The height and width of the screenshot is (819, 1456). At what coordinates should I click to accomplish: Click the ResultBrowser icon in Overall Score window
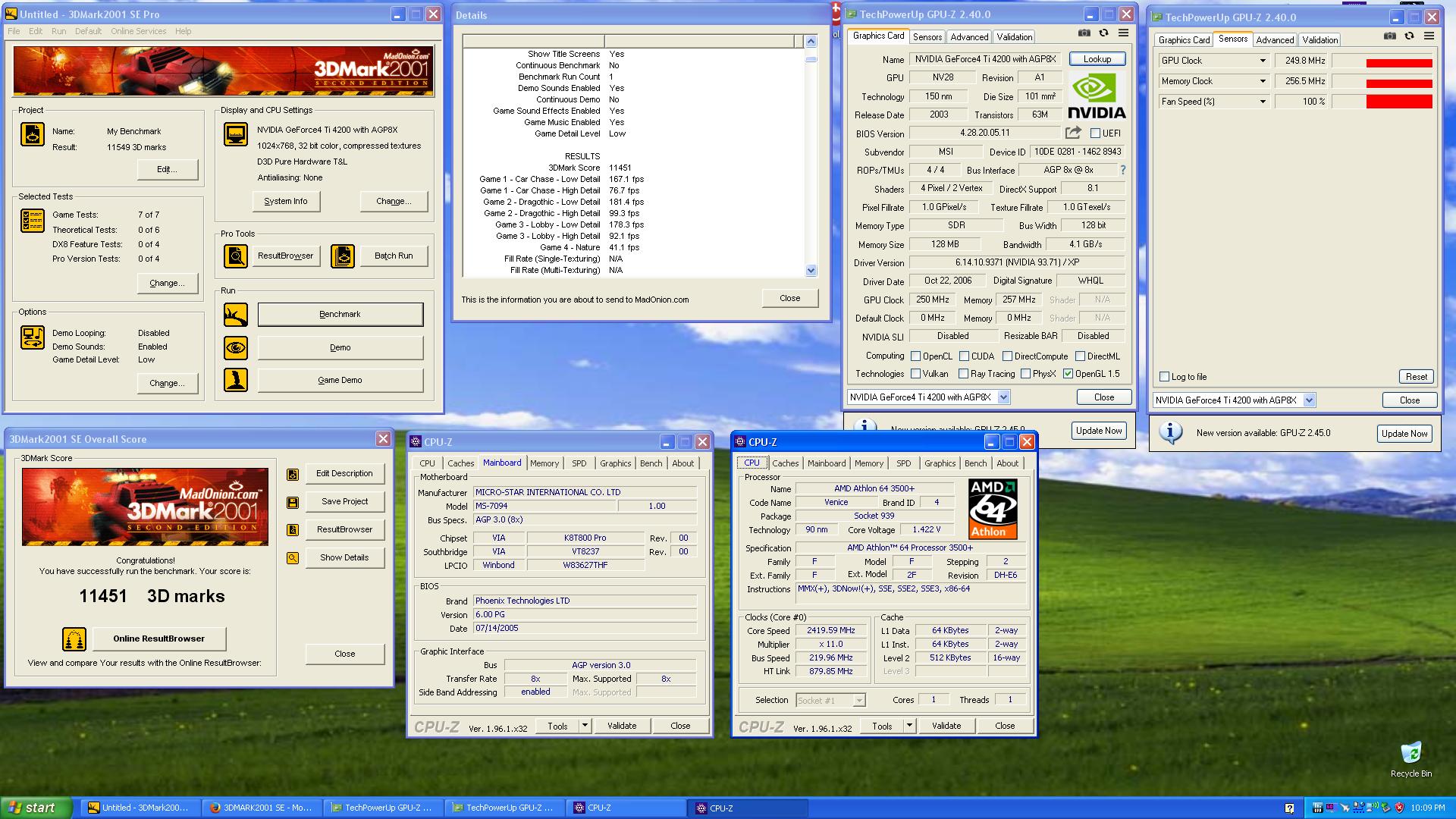click(x=293, y=530)
